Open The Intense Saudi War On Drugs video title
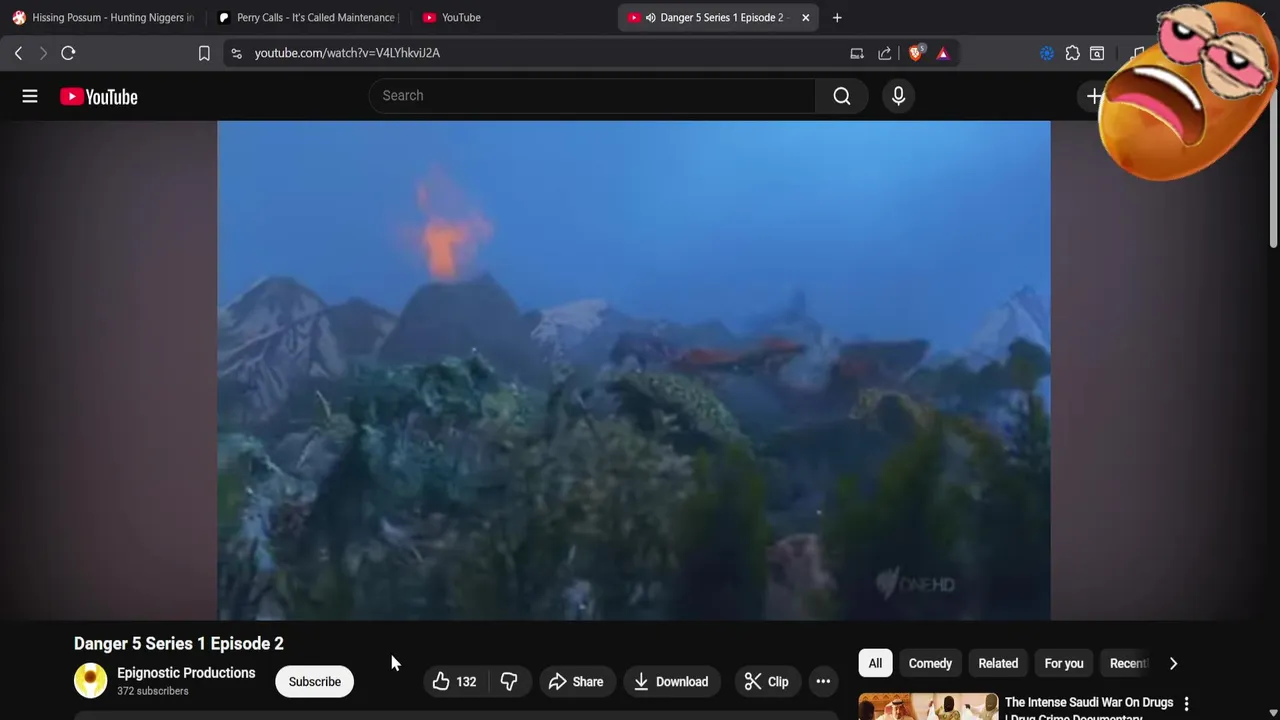The width and height of the screenshot is (1280, 720). click(x=1089, y=709)
